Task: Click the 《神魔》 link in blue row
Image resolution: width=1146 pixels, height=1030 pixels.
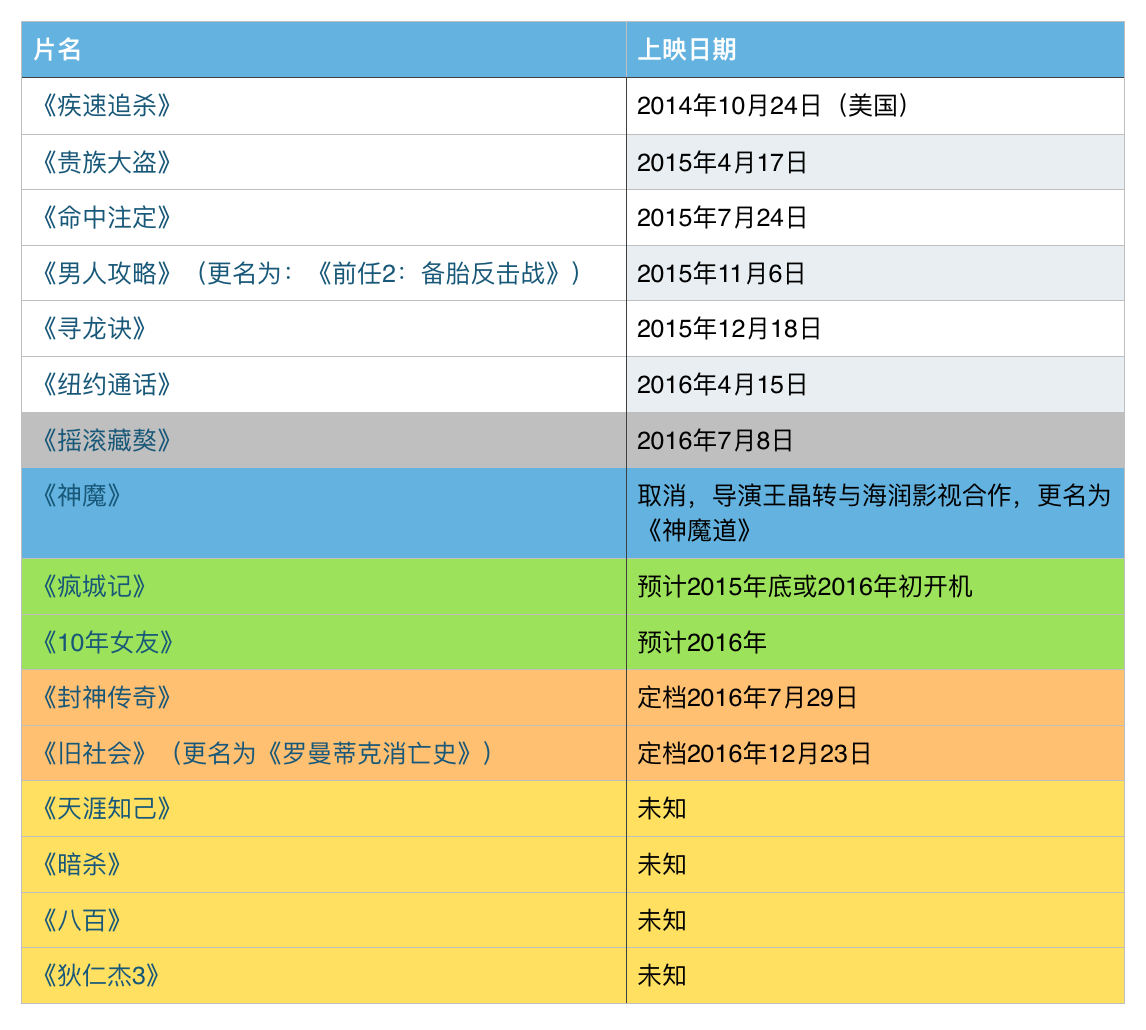Action: point(82,496)
